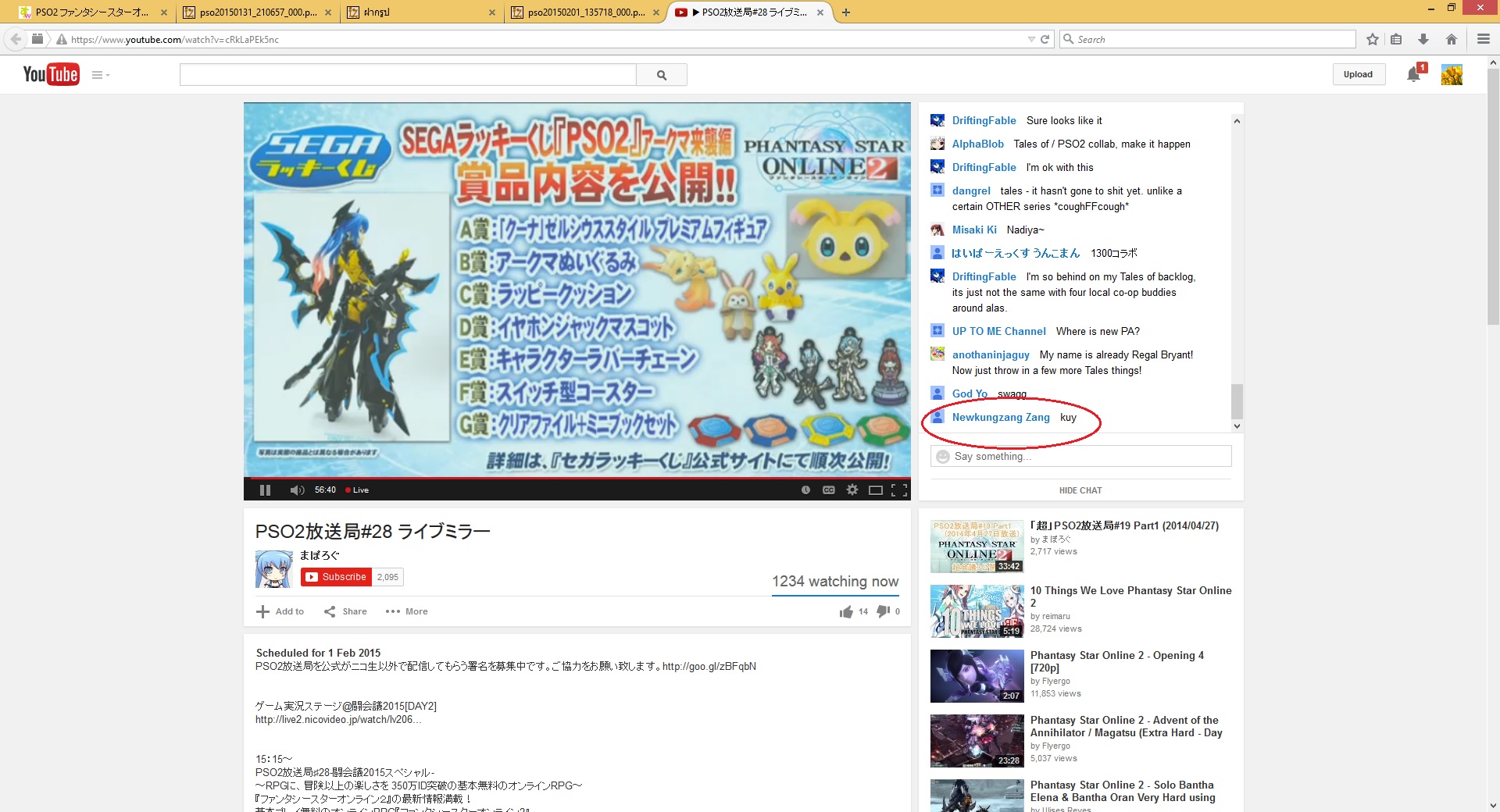Open the goo.gl link in description
This screenshot has height=812, width=1500.
(709, 666)
